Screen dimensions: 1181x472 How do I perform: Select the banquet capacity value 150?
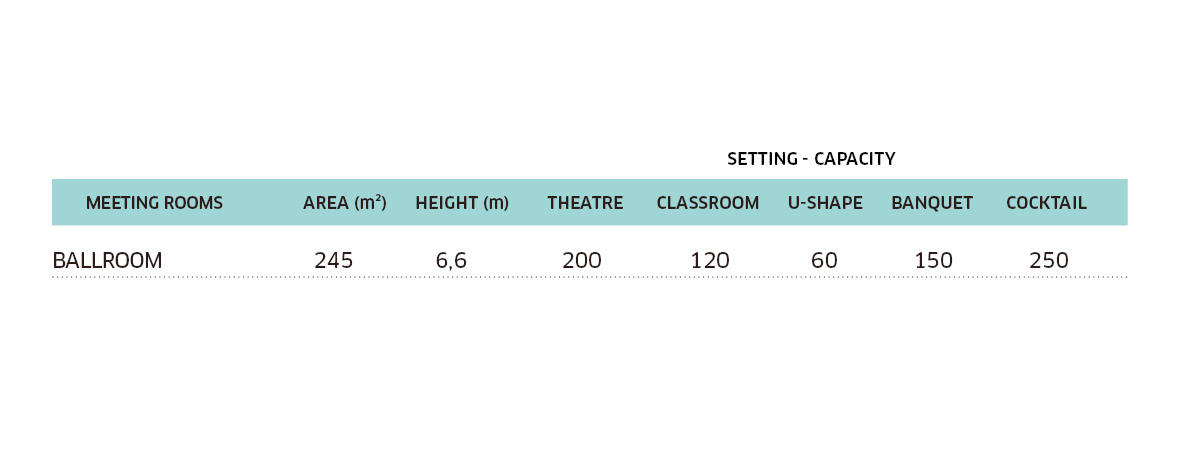934,260
